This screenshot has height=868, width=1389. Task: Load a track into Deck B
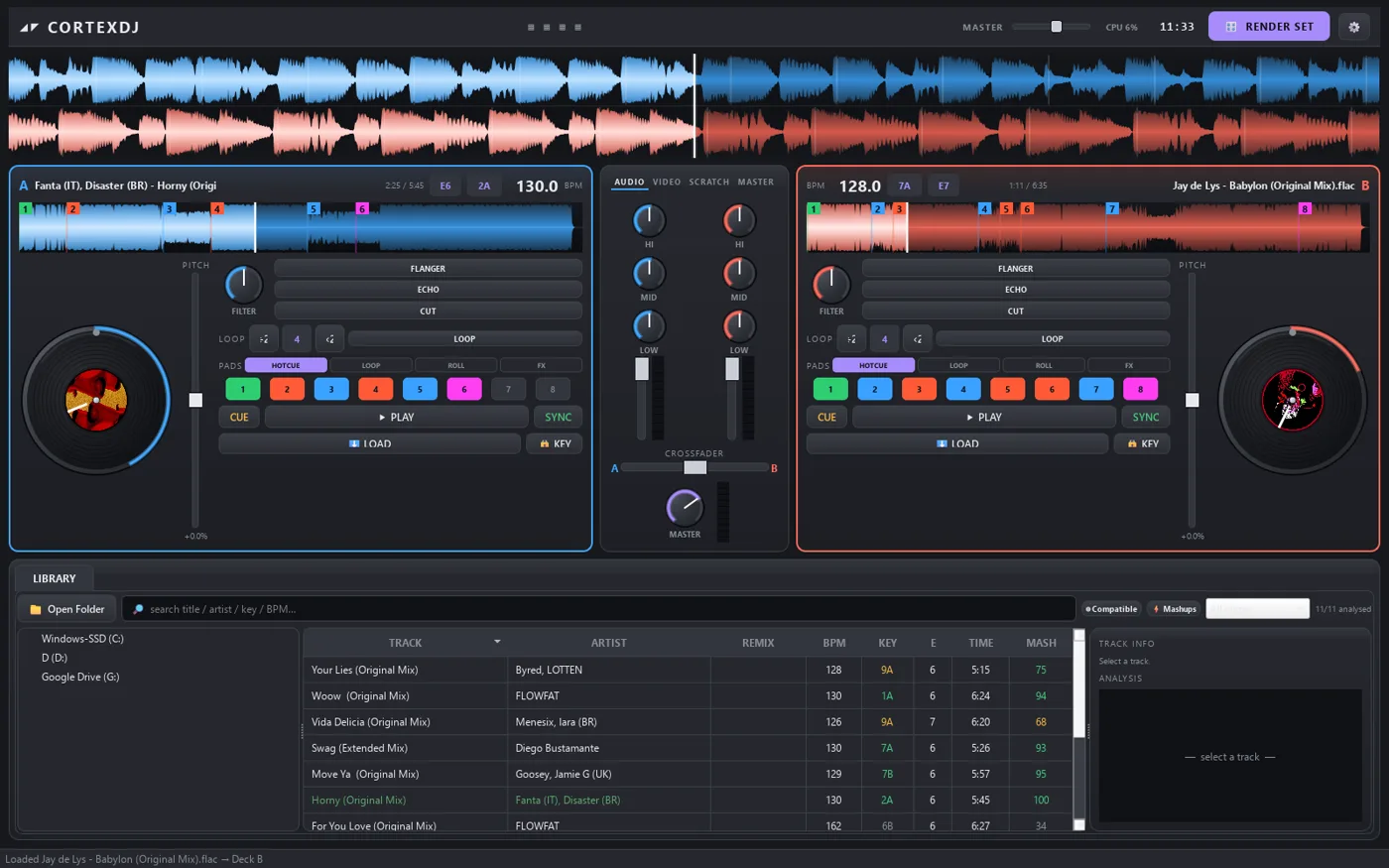pyautogui.click(x=957, y=443)
